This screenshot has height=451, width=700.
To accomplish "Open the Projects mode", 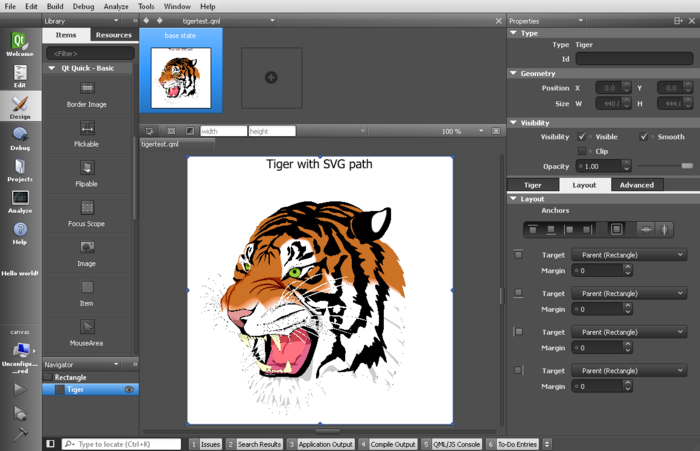I will (x=19, y=170).
